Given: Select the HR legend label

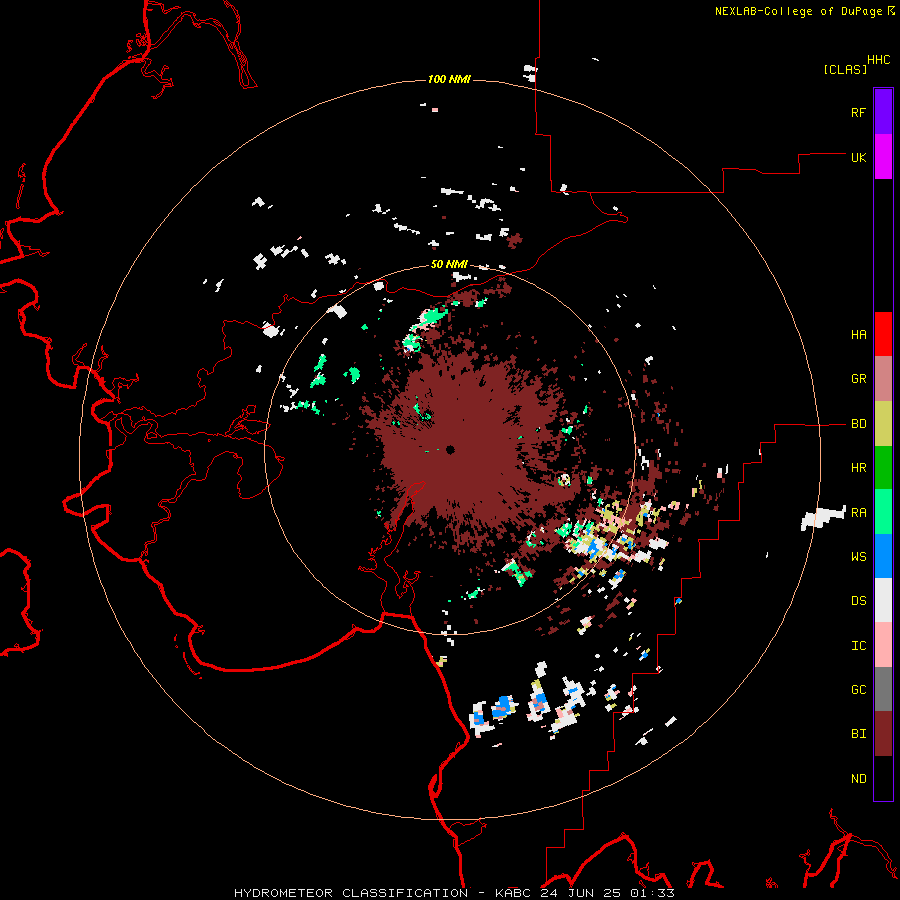Looking at the screenshot, I should click(x=858, y=468).
